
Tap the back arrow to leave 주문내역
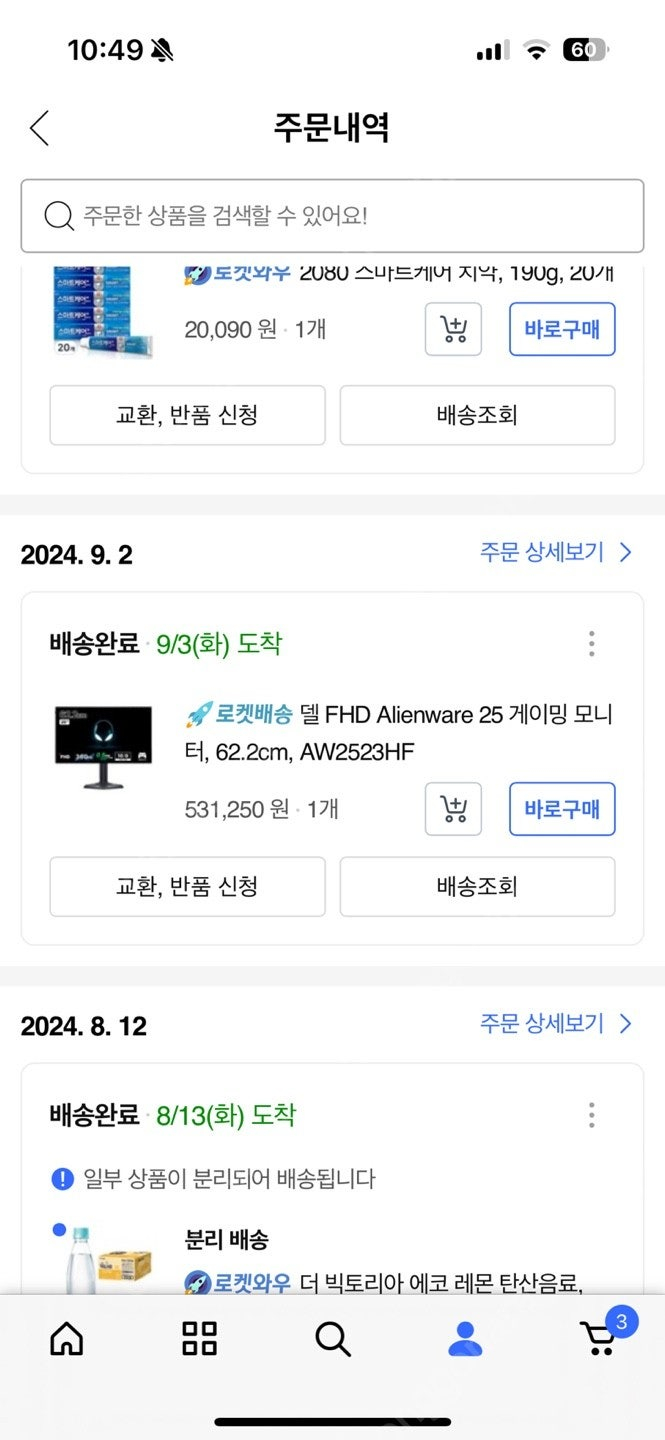click(38, 128)
